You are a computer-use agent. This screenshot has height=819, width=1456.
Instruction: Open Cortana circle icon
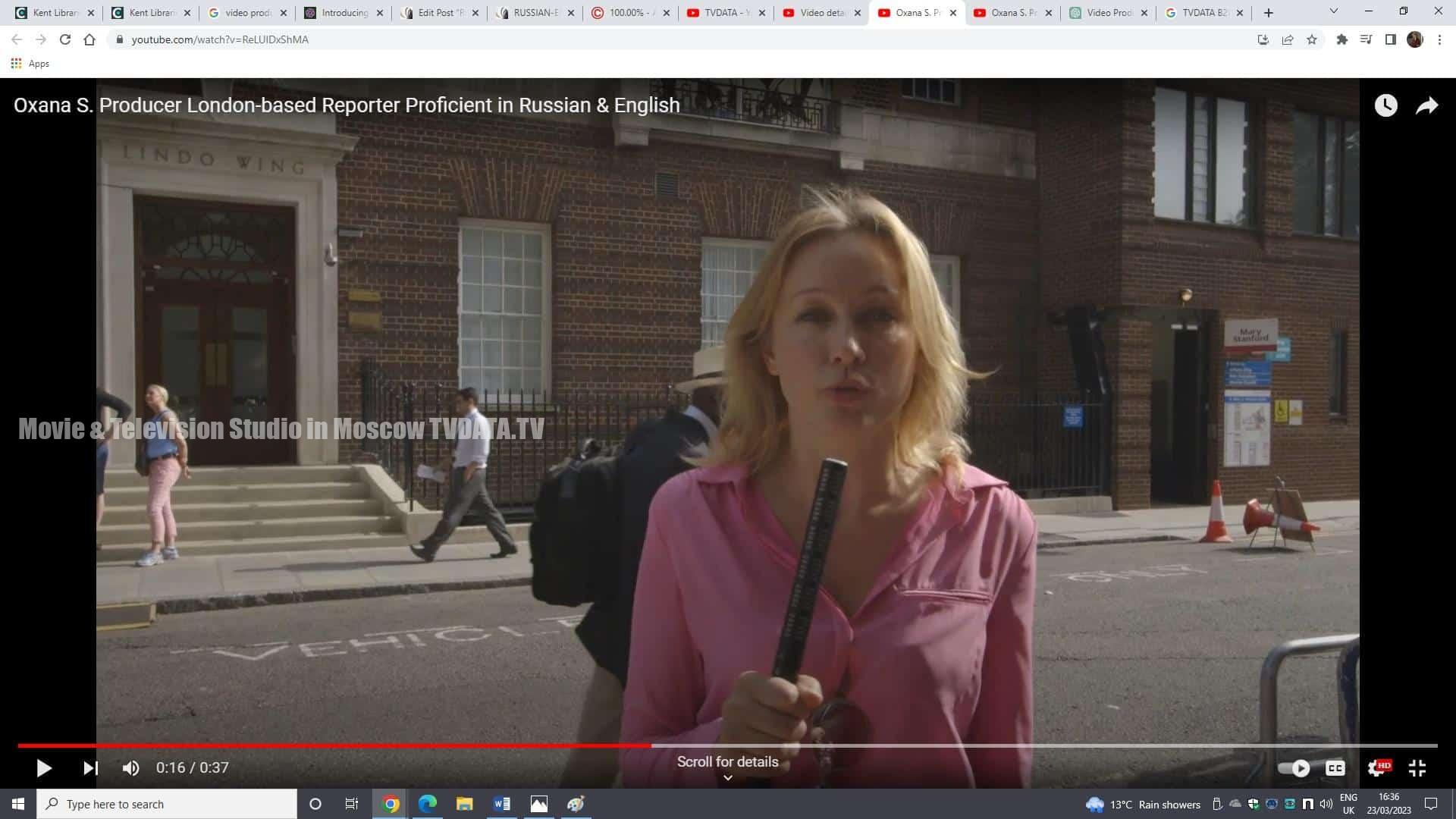pyautogui.click(x=315, y=804)
